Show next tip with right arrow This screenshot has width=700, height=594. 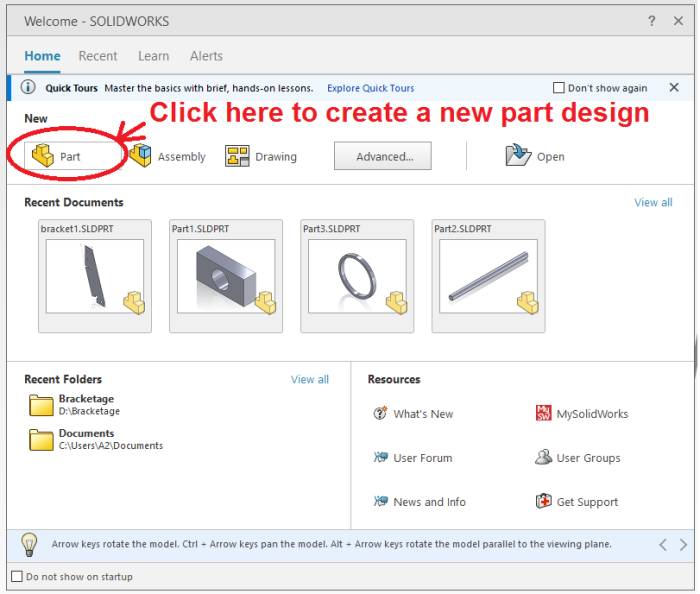684,545
